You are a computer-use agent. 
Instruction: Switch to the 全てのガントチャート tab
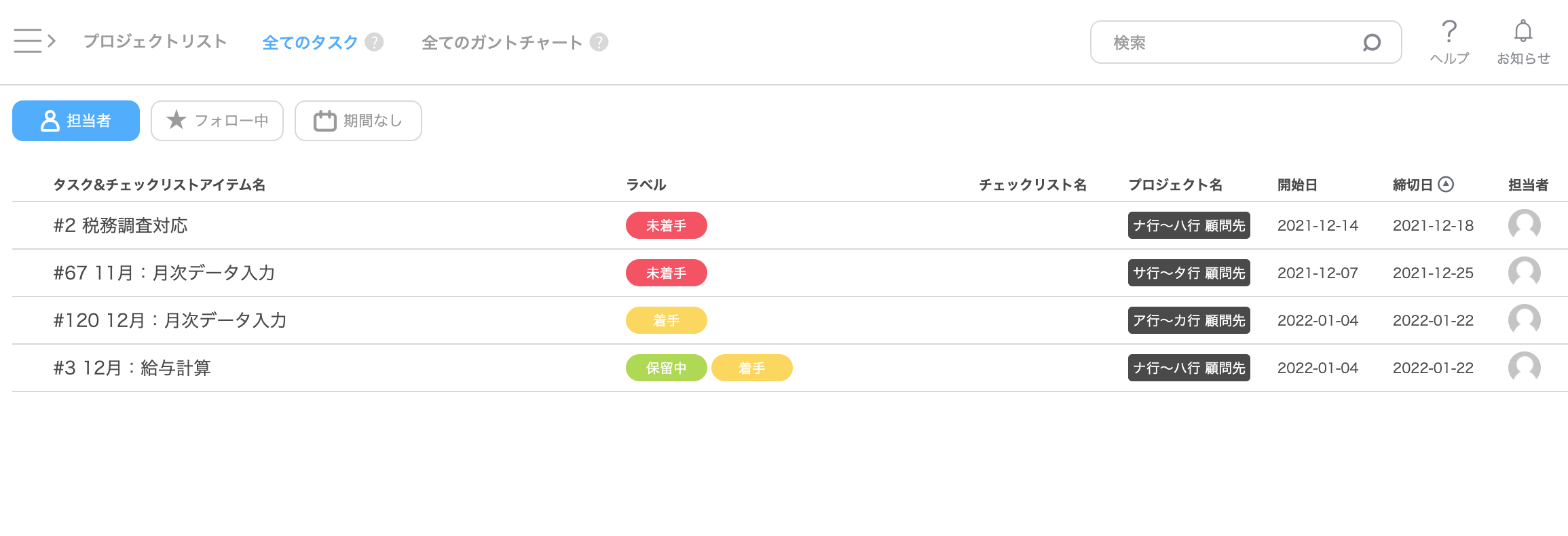(x=502, y=42)
